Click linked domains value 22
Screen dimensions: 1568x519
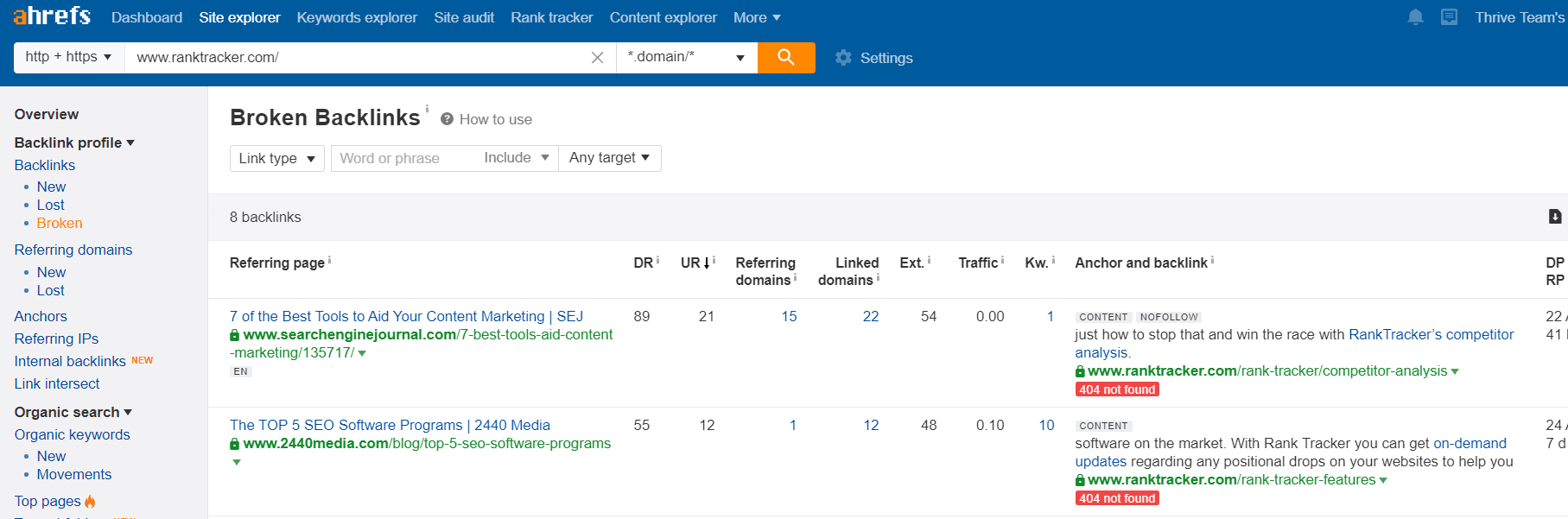point(871,316)
